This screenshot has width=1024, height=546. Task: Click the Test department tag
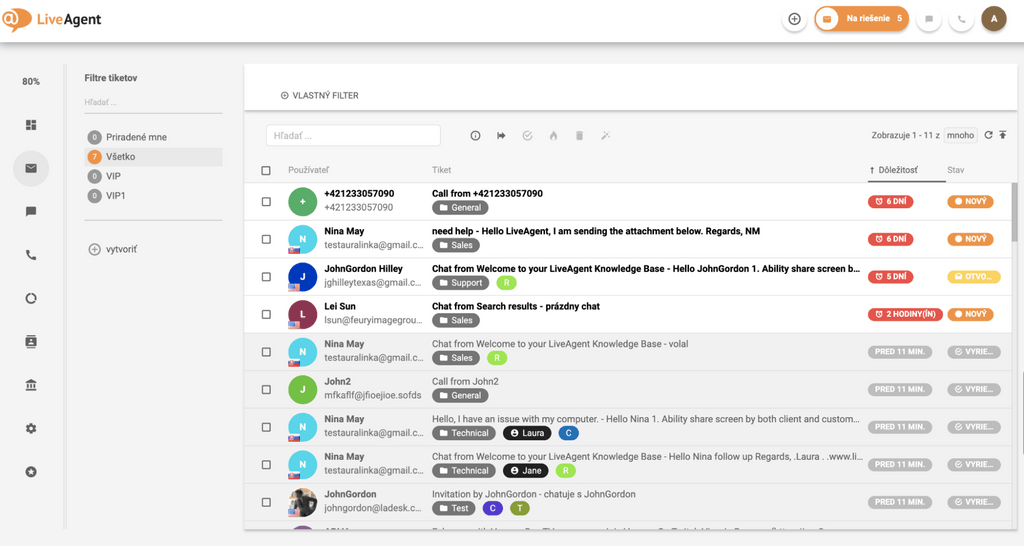(454, 508)
